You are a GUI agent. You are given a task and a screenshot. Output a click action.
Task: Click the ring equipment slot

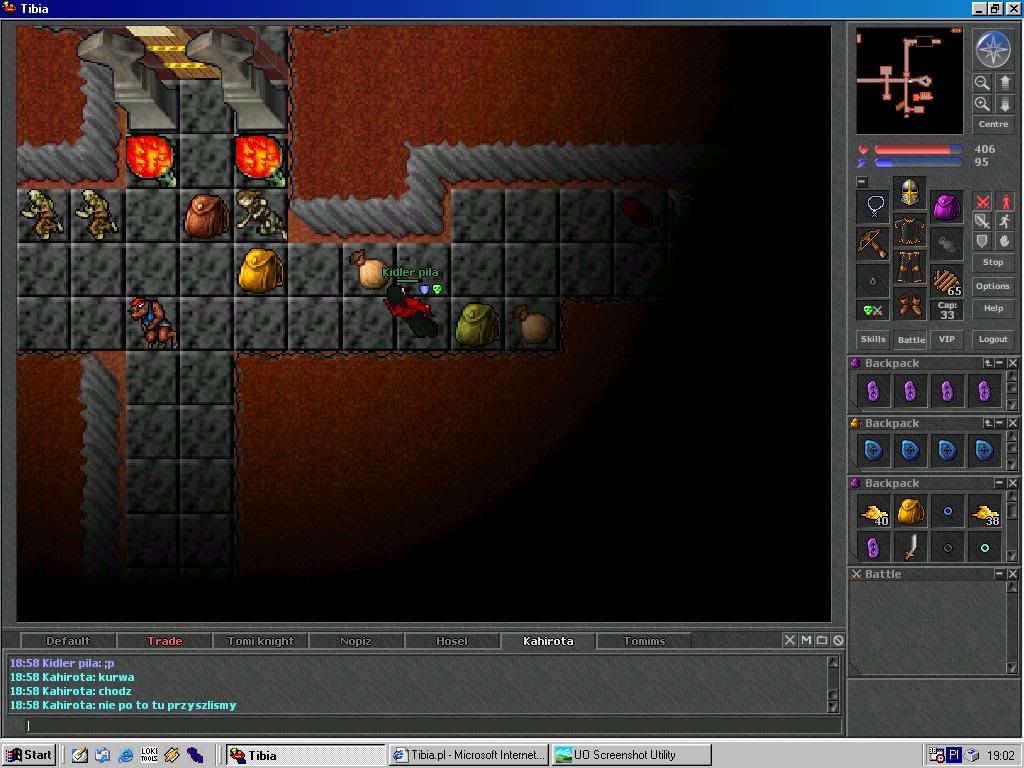[874, 281]
